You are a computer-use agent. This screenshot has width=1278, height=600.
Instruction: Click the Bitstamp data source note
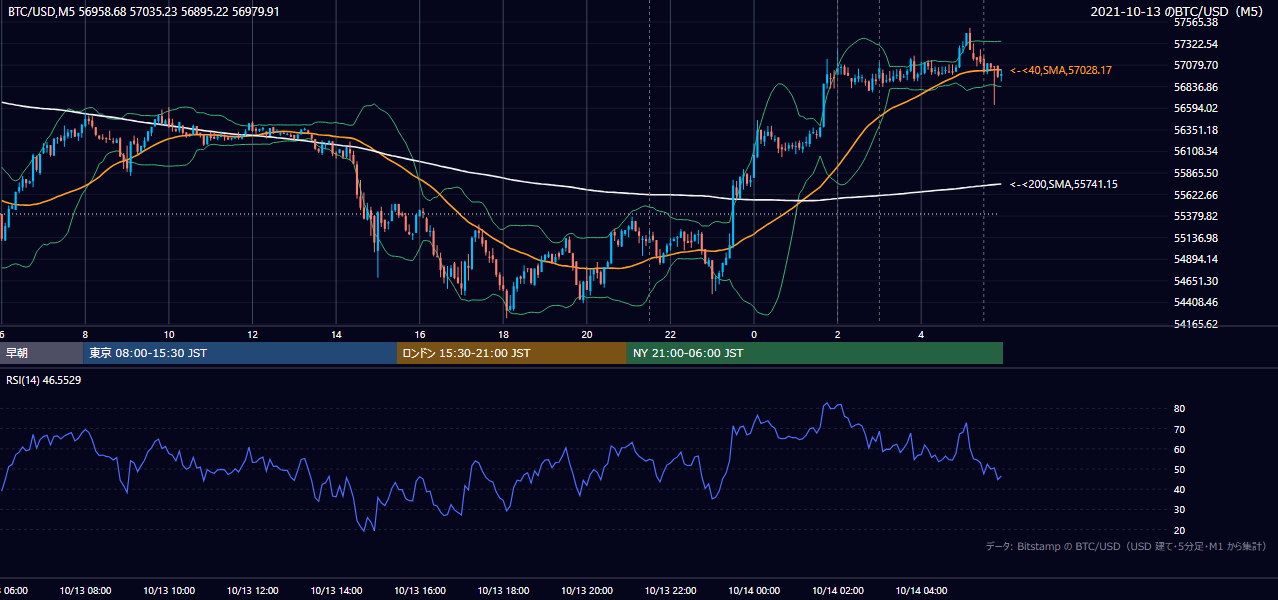tap(1126, 547)
